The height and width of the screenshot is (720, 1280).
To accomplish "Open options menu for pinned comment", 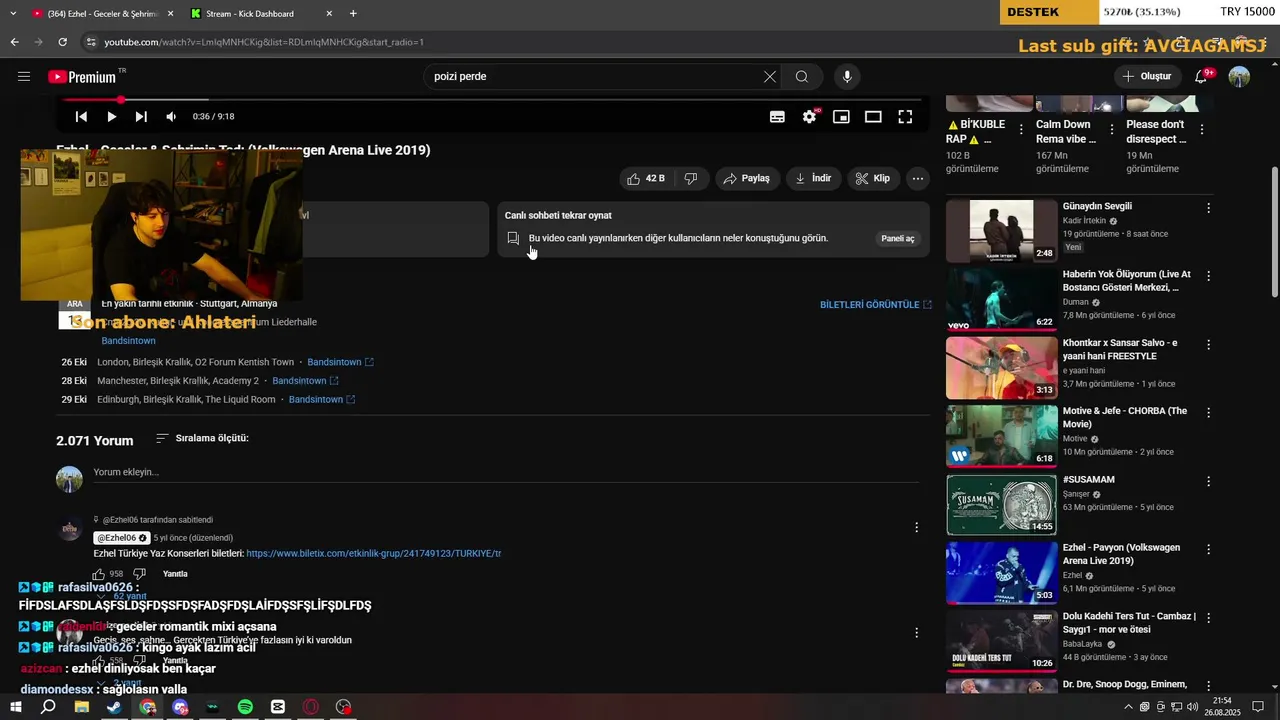I will pos(916,527).
